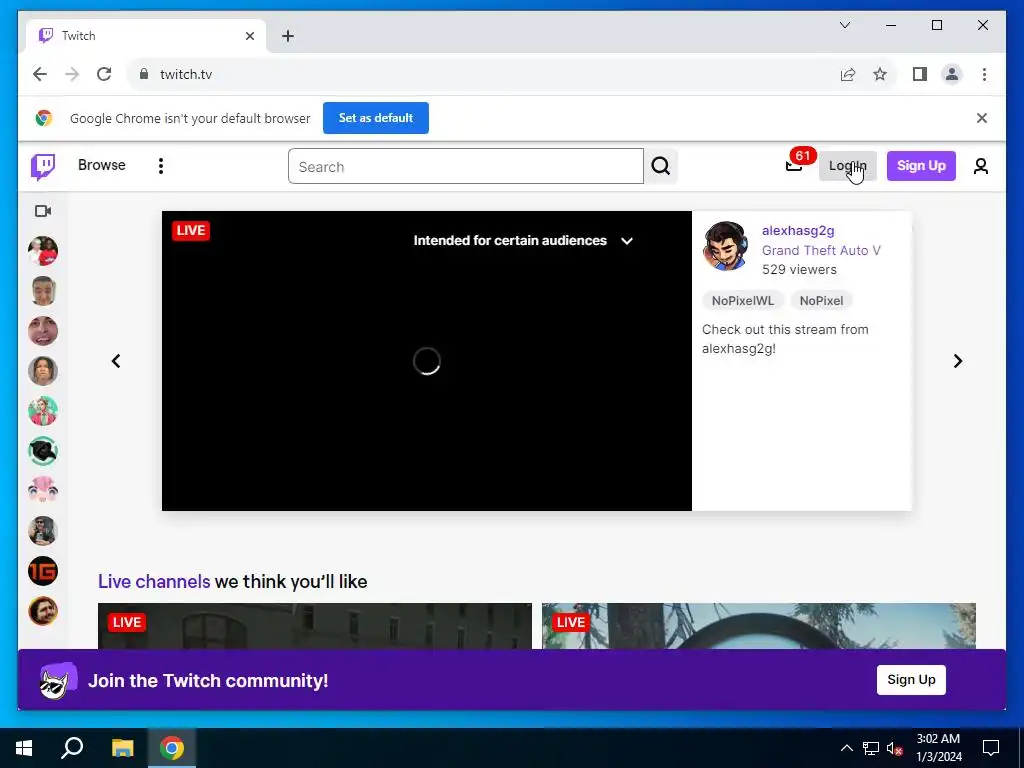
Task: Open the muted volume tray icon
Action: (894, 748)
